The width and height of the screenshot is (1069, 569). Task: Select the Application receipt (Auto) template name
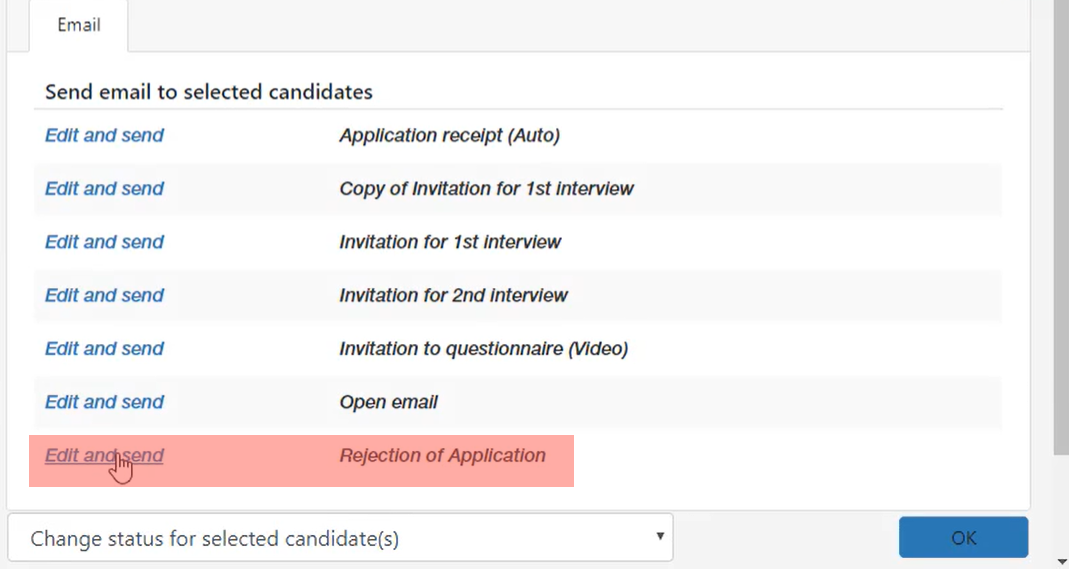click(x=450, y=135)
